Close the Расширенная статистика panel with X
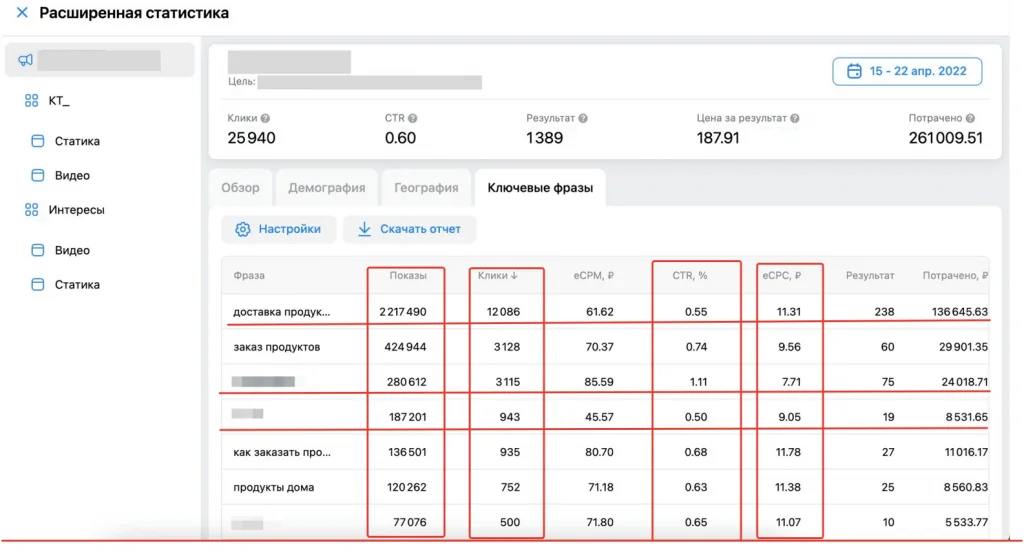Screen dimensions: 1024x552 pos(22,14)
